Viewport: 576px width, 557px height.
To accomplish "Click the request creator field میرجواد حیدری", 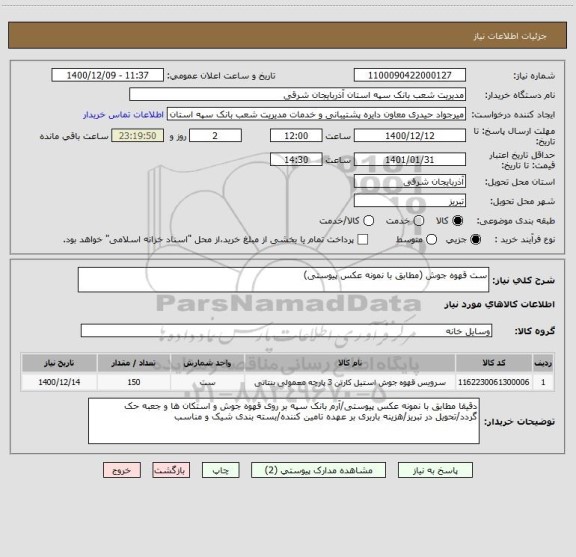I will coord(316,114).
